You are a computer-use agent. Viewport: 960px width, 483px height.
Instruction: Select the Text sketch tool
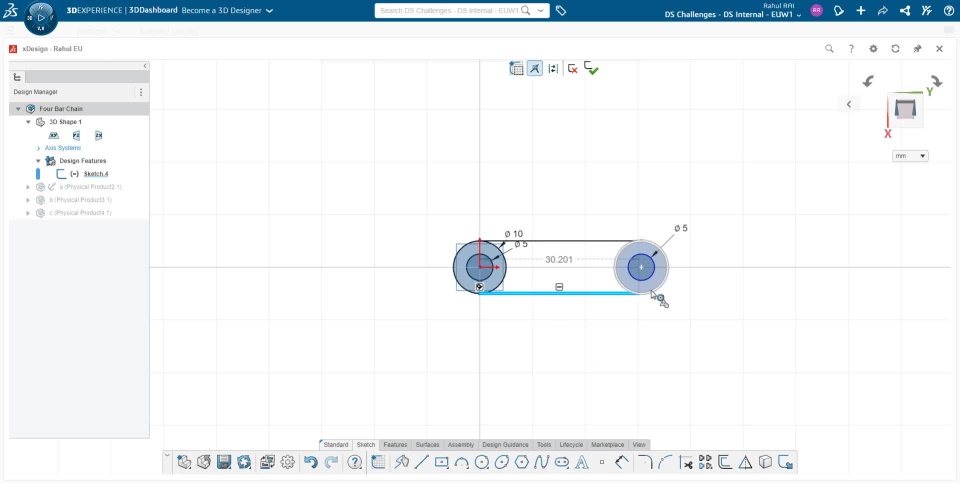pos(582,462)
